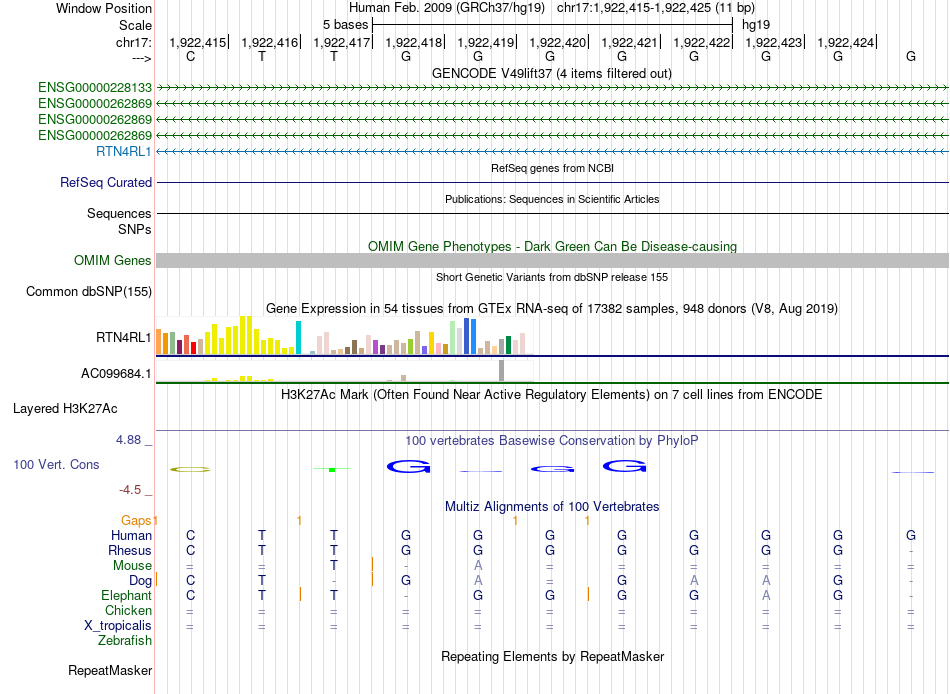This screenshot has width=950, height=694.
Task: Click the Multiz Alignments of 100 Vertebrates title
Action: click(552, 506)
